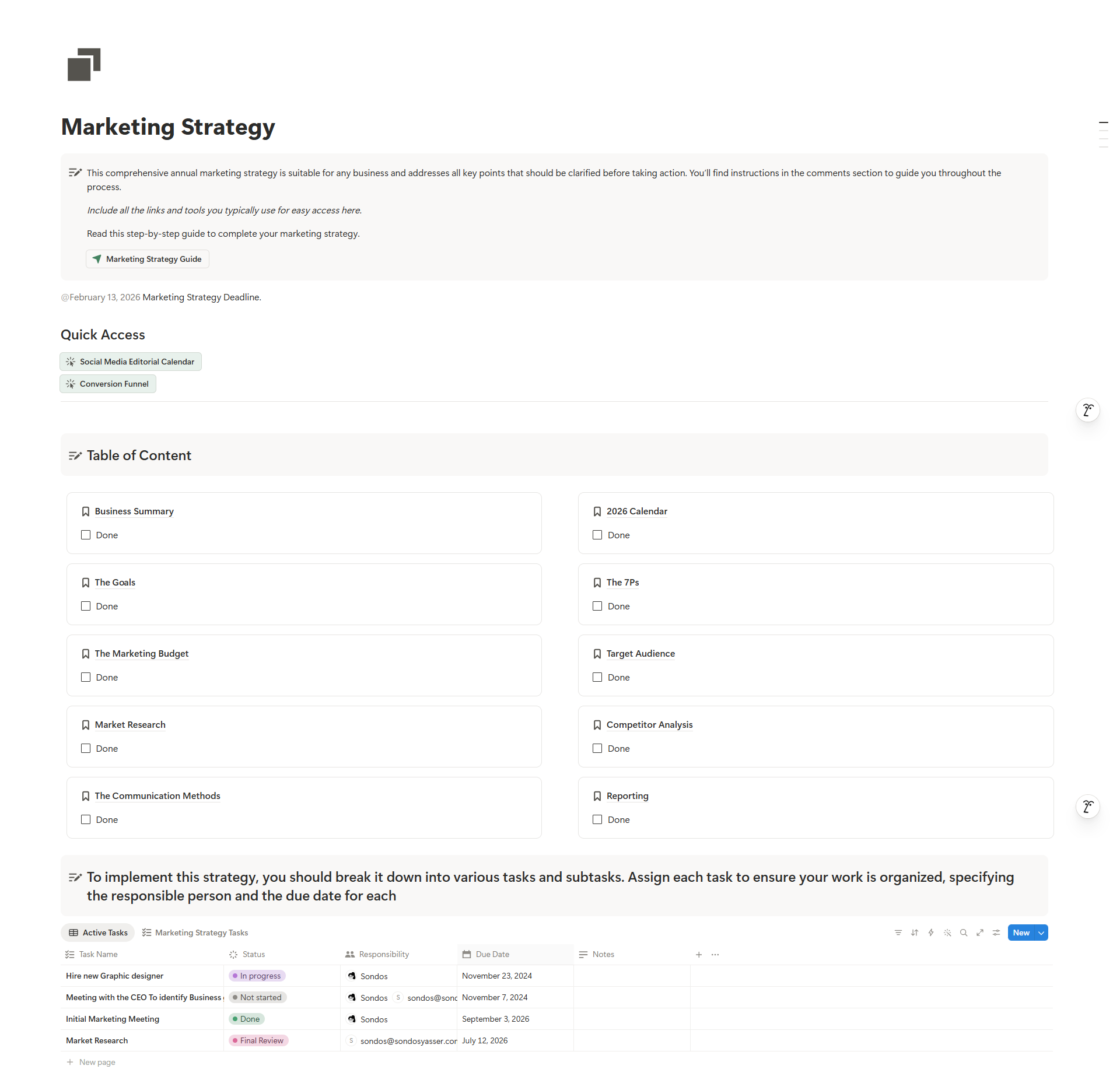Check Done under Target Audience
The image size is (1120, 1076).
click(x=597, y=677)
